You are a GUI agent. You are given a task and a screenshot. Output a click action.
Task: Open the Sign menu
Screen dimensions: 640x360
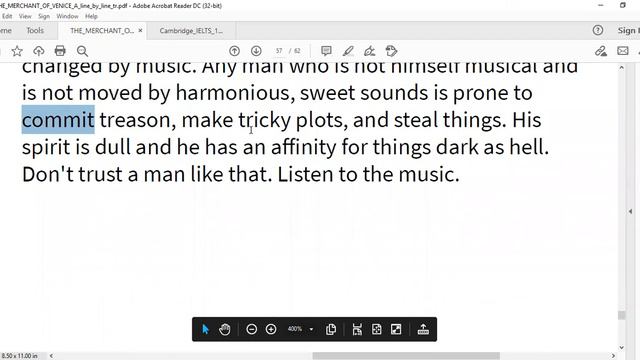point(44,16)
